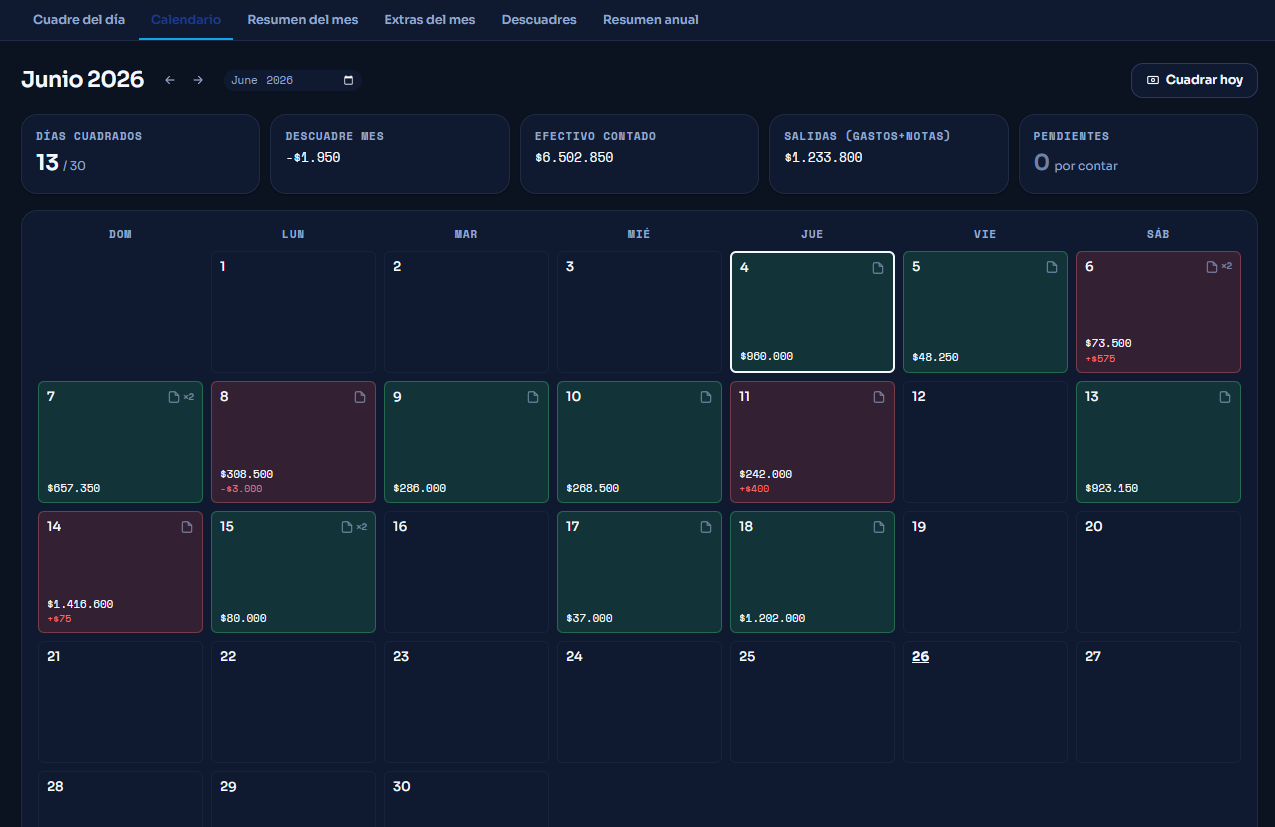Screen dimensions: 1275x827
Task: Switch to Resumen del mes tab
Action: click(x=303, y=20)
